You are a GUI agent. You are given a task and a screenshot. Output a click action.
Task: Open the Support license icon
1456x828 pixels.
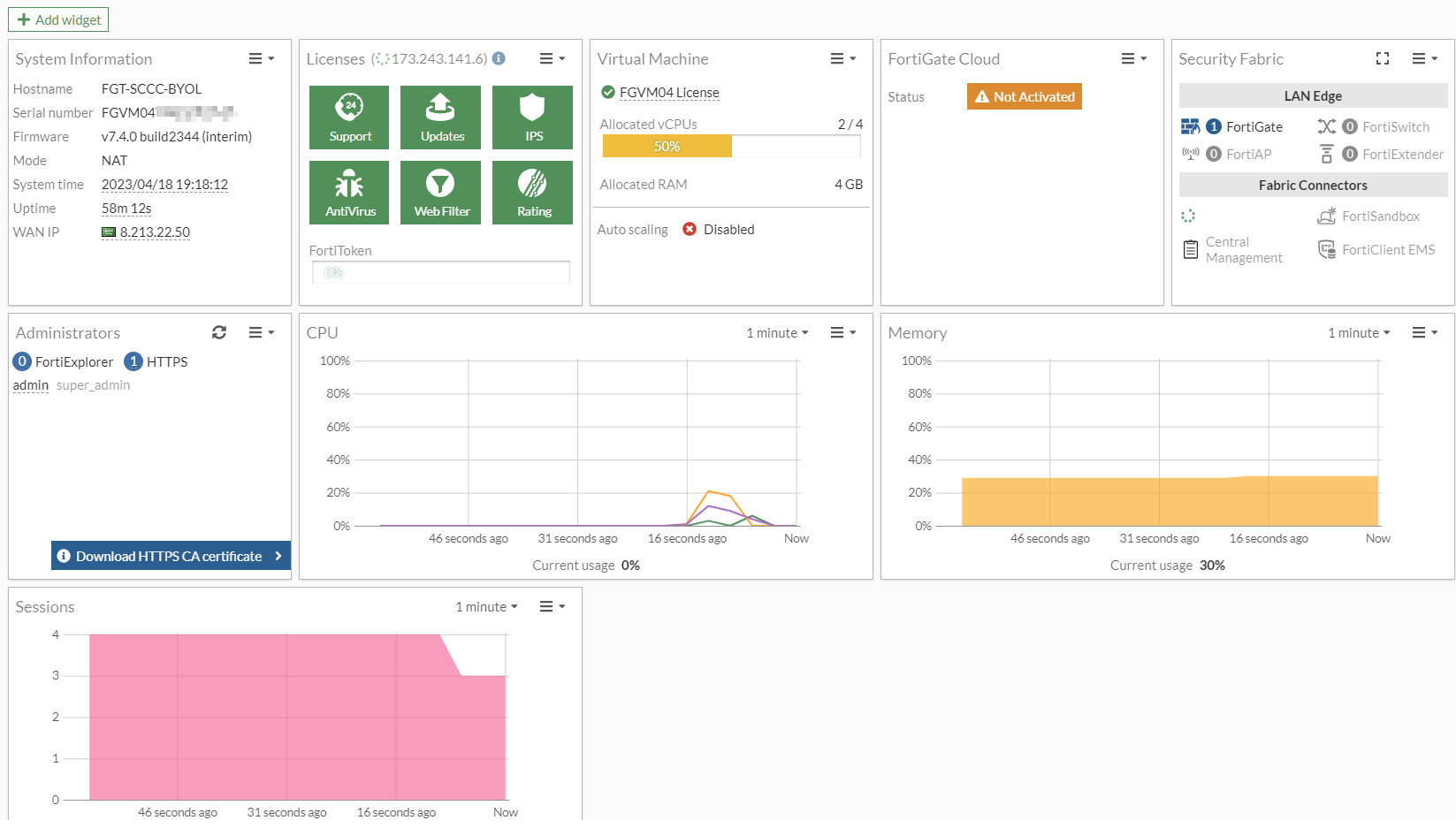pyautogui.click(x=349, y=117)
